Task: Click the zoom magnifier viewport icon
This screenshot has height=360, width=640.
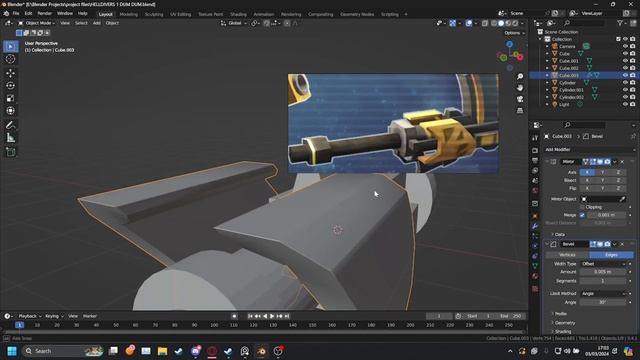Action: point(520,77)
